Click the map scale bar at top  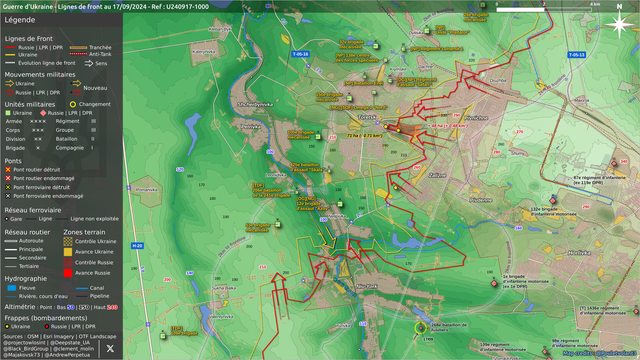(543, 9)
